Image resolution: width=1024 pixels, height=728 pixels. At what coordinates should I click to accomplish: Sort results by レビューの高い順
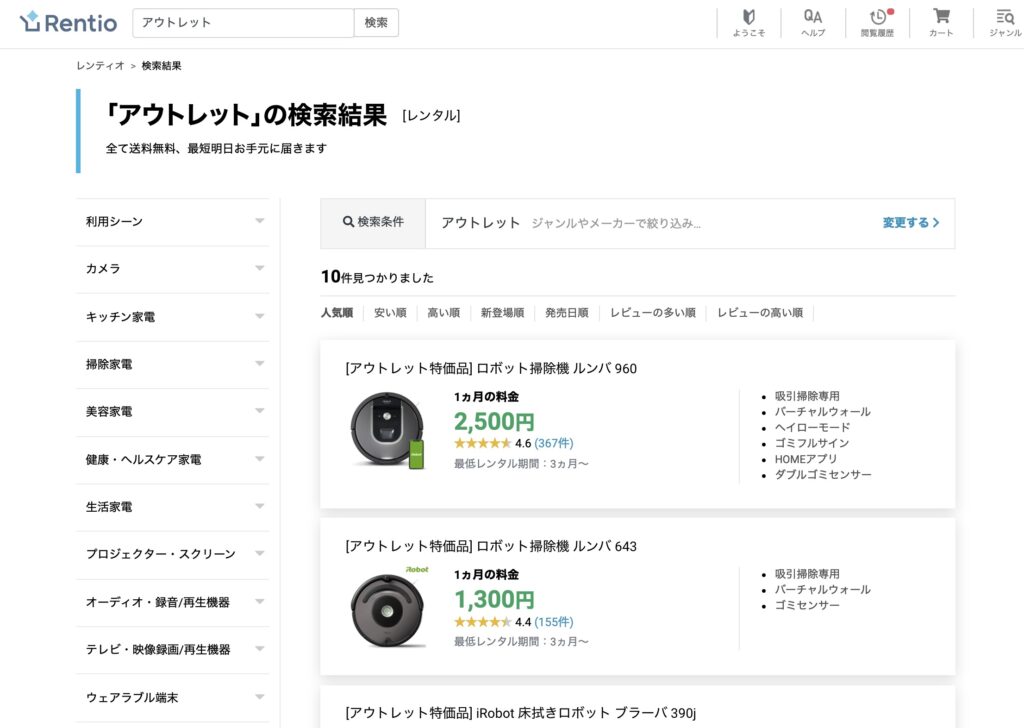pos(760,313)
